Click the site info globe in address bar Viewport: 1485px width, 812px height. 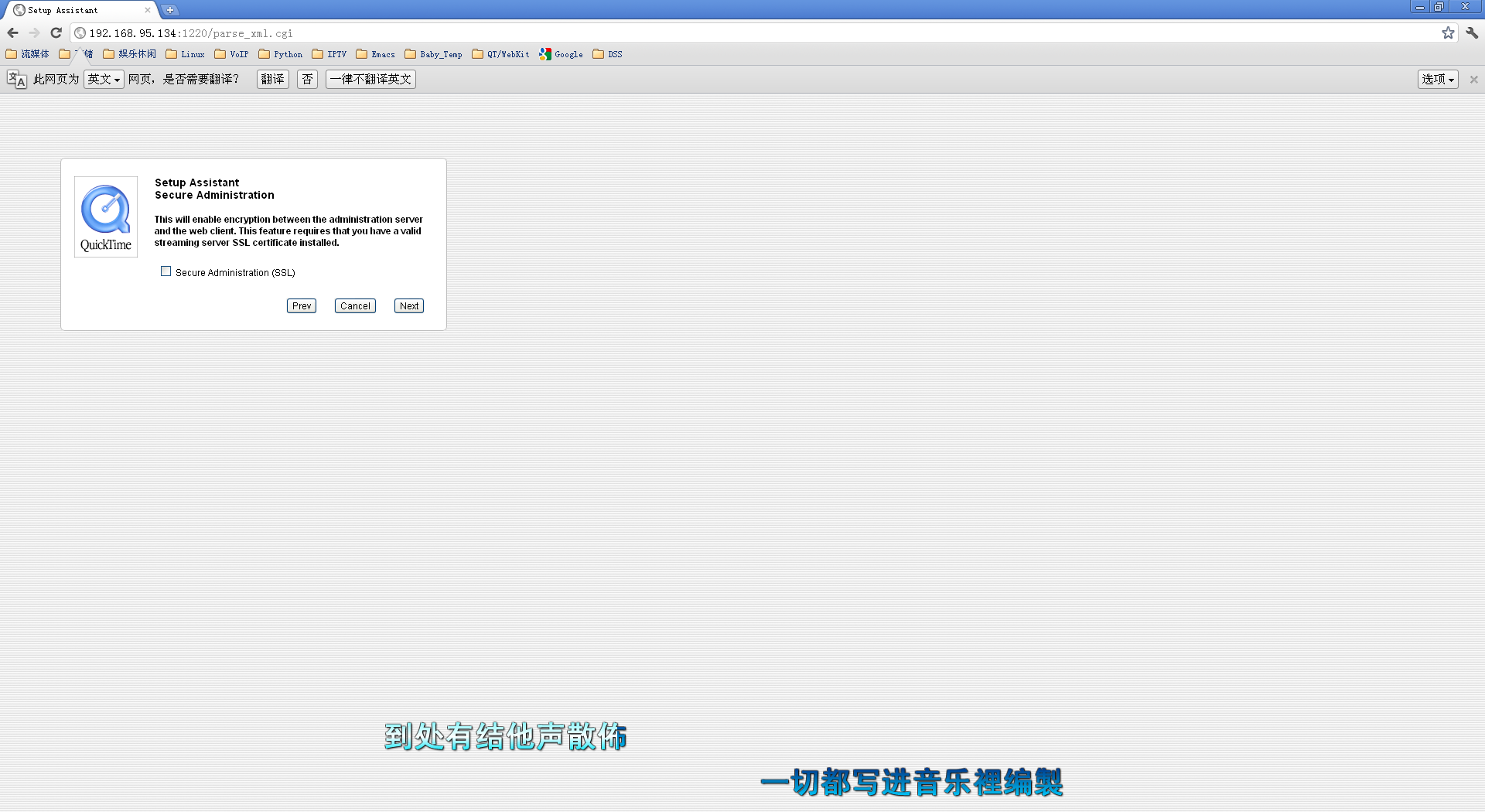tap(80, 32)
